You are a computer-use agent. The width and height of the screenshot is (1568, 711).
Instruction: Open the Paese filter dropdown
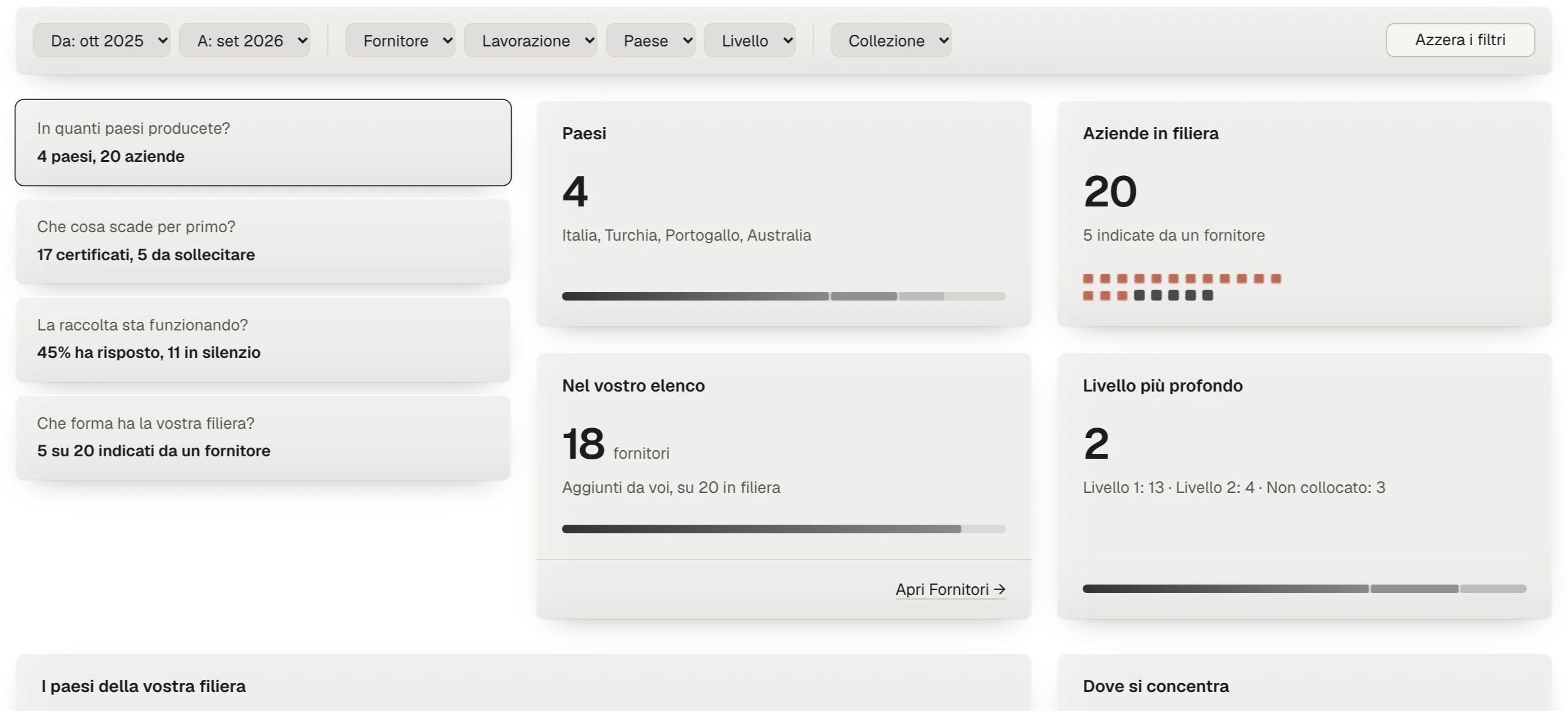pyautogui.click(x=650, y=40)
